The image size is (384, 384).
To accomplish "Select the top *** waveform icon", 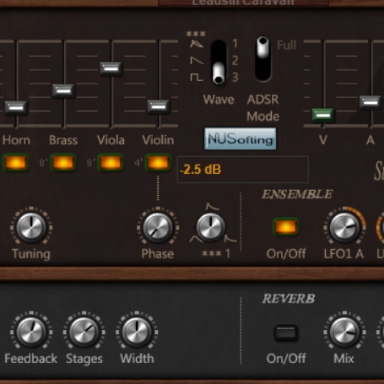I will point(196,43).
